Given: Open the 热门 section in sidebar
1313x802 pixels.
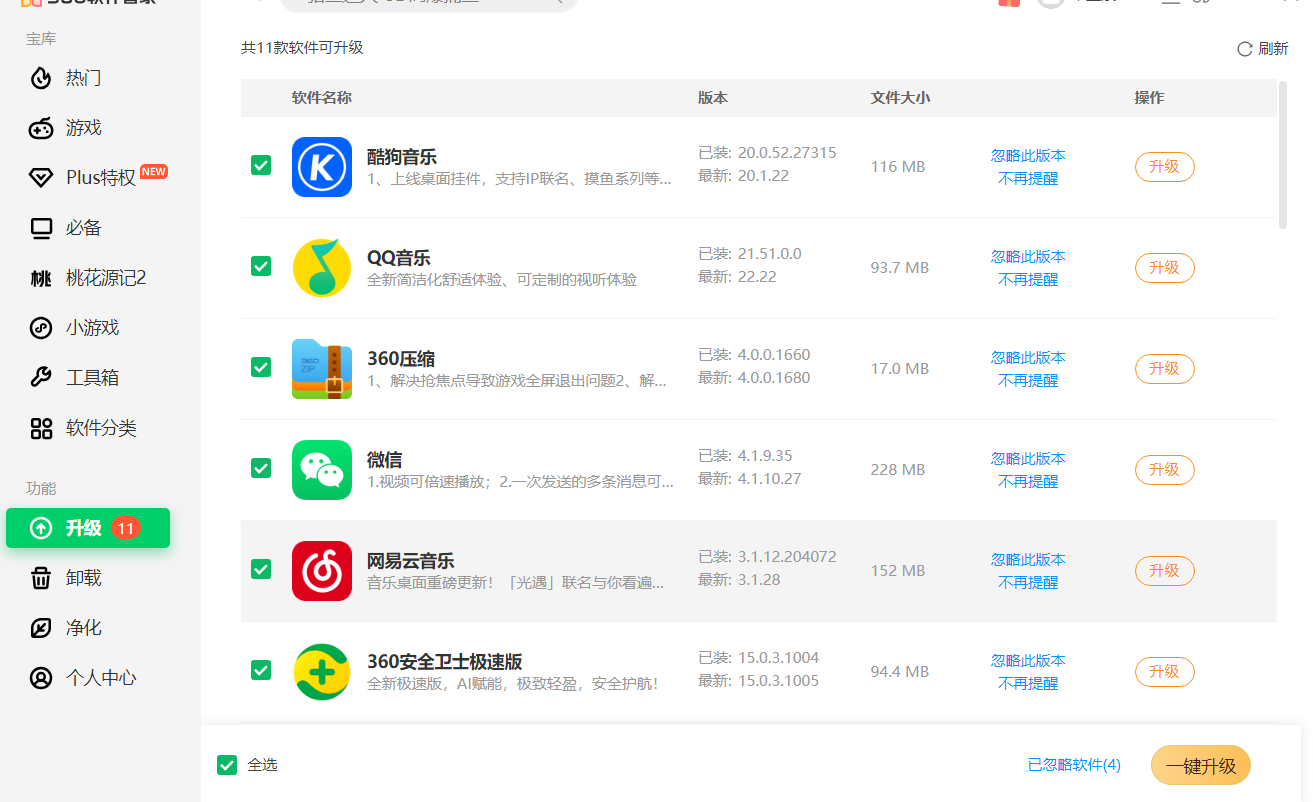Looking at the screenshot, I should click(84, 78).
